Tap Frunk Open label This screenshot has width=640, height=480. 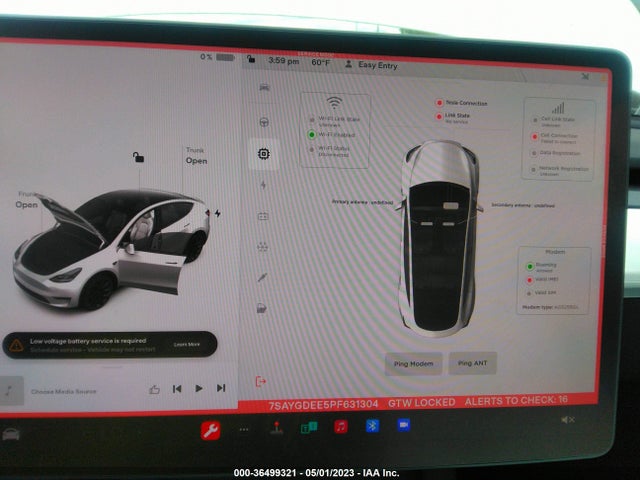point(27,200)
